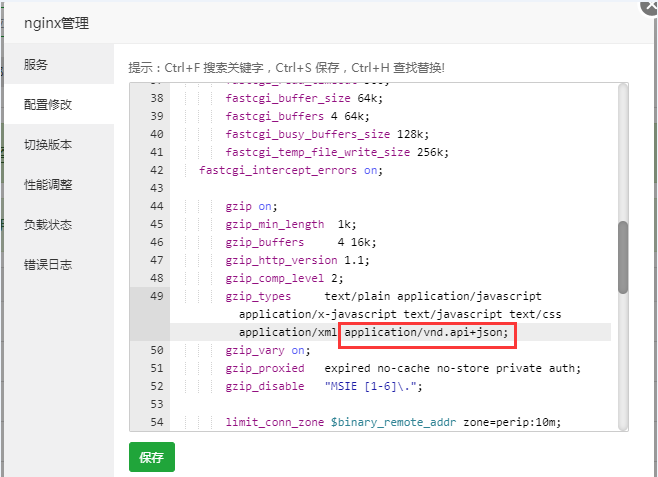
Task: Open the 服务 tab
Action: (36, 65)
